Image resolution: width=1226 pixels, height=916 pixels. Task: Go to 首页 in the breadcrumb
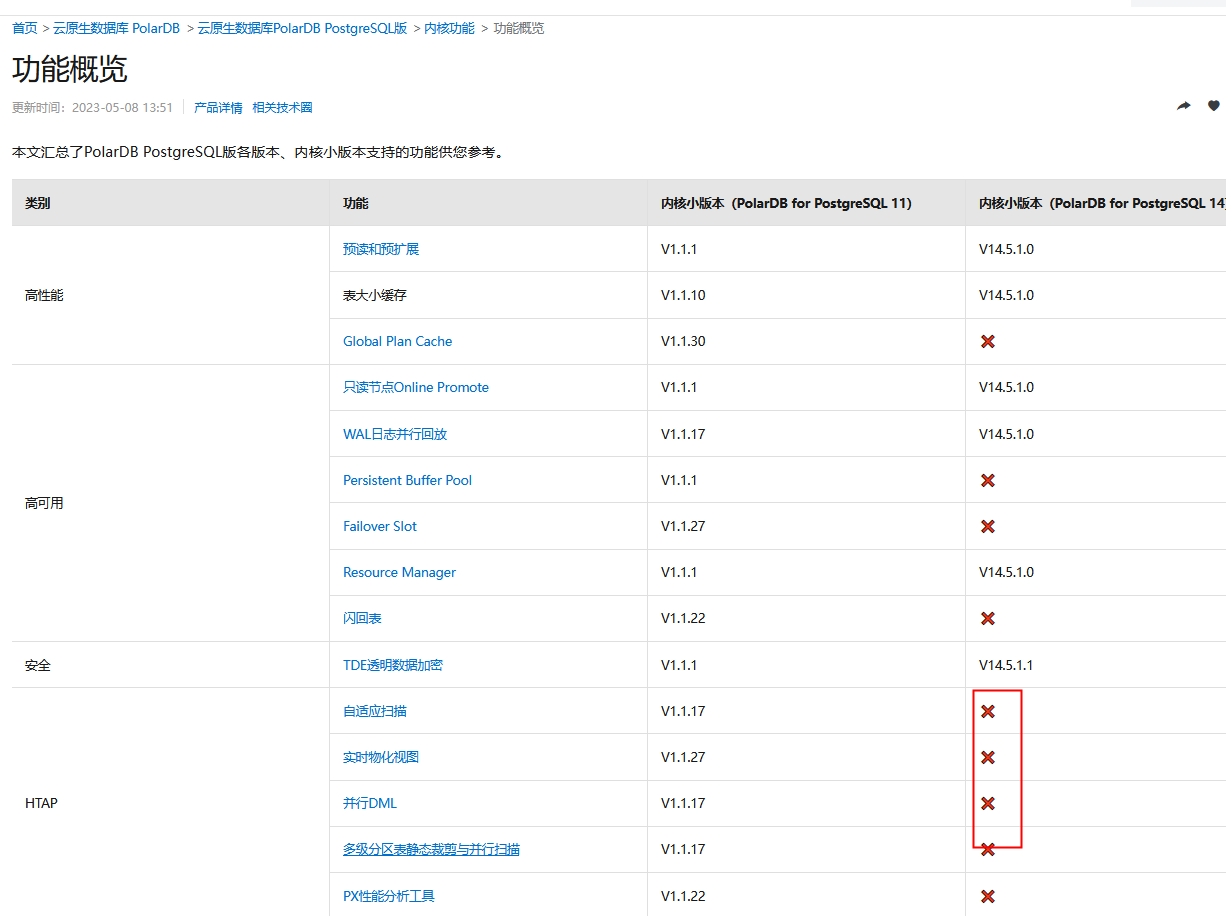(x=25, y=28)
